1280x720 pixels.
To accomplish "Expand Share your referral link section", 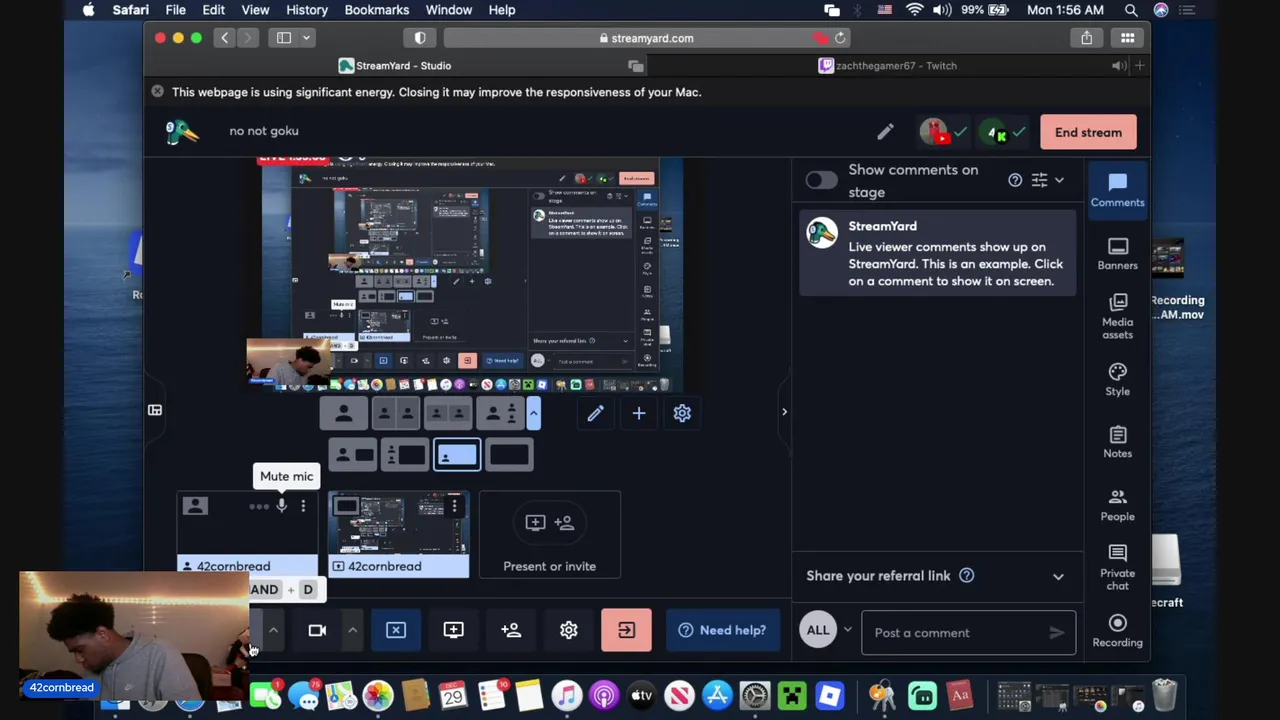I will coord(1058,576).
